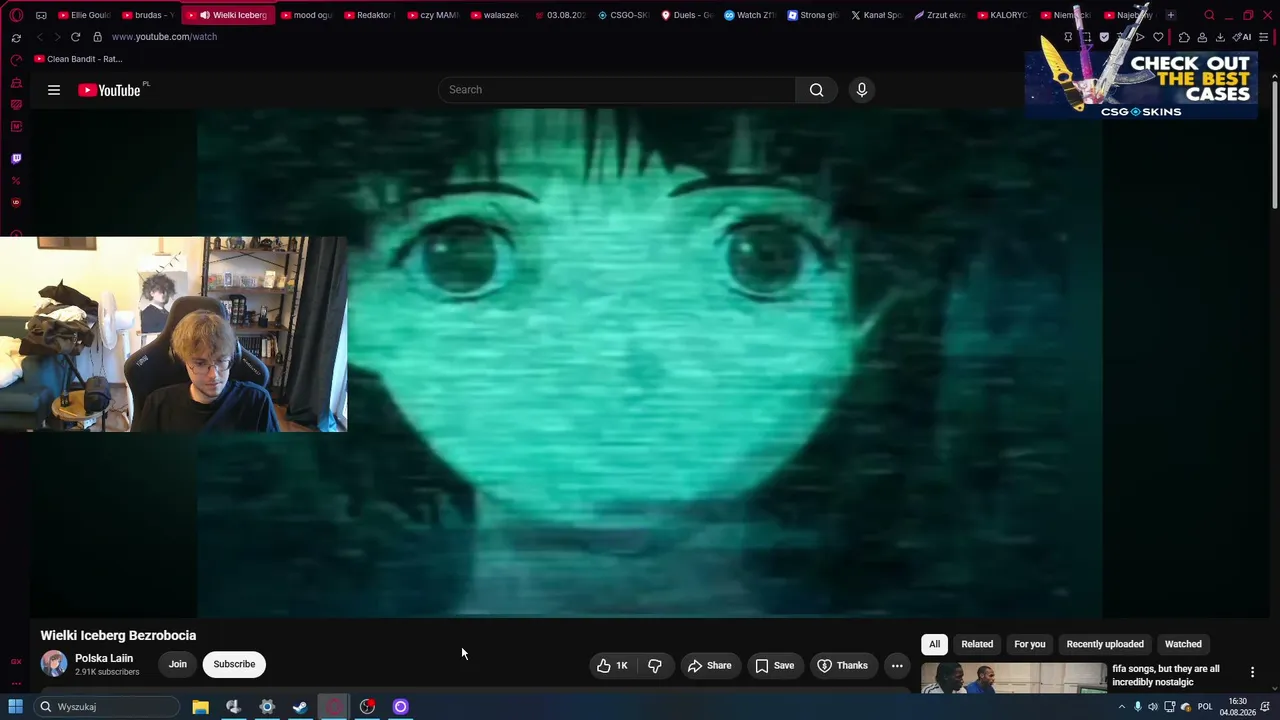Click the video player to pause

click(650, 362)
